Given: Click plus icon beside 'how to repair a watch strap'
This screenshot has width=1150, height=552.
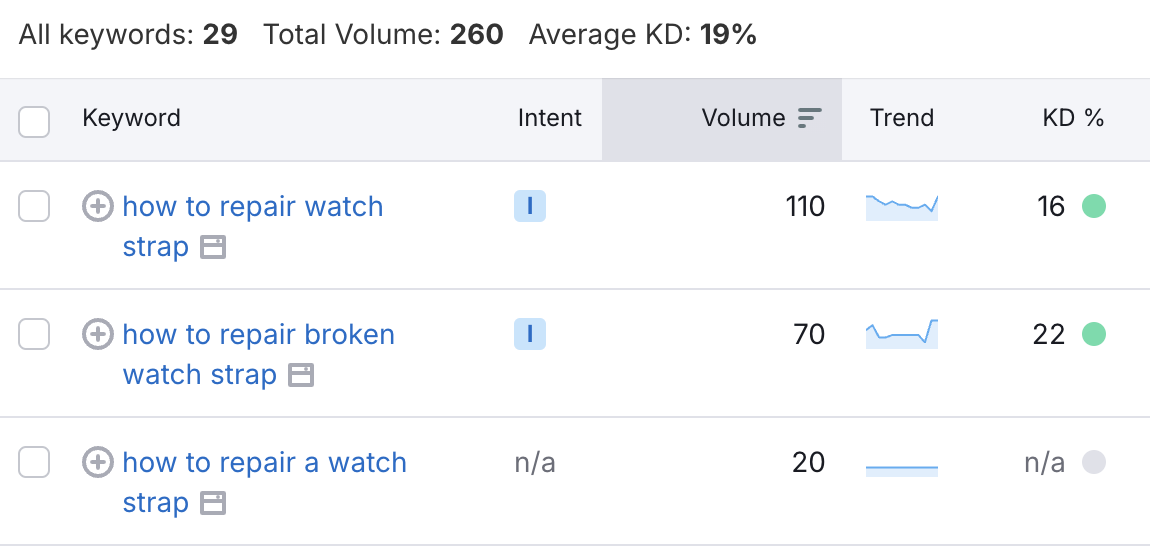Looking at the screenshot, I should [x=97, y=462].
